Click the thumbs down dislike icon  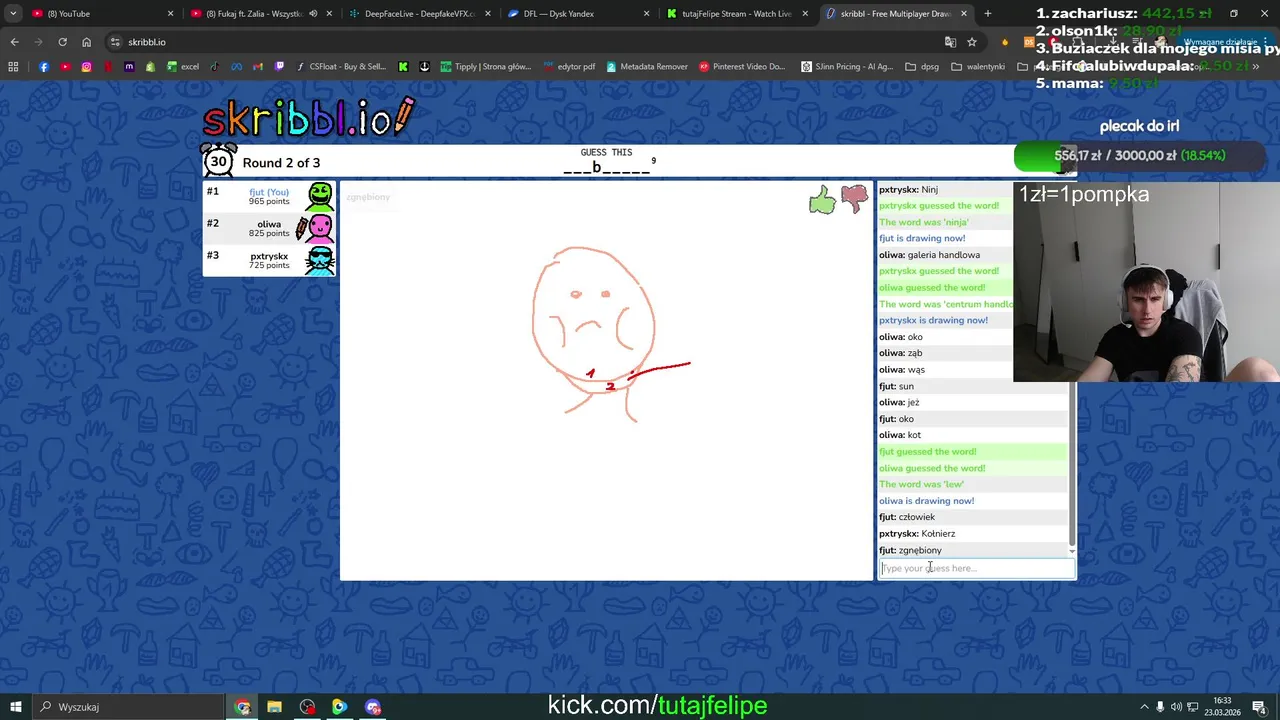854,200
